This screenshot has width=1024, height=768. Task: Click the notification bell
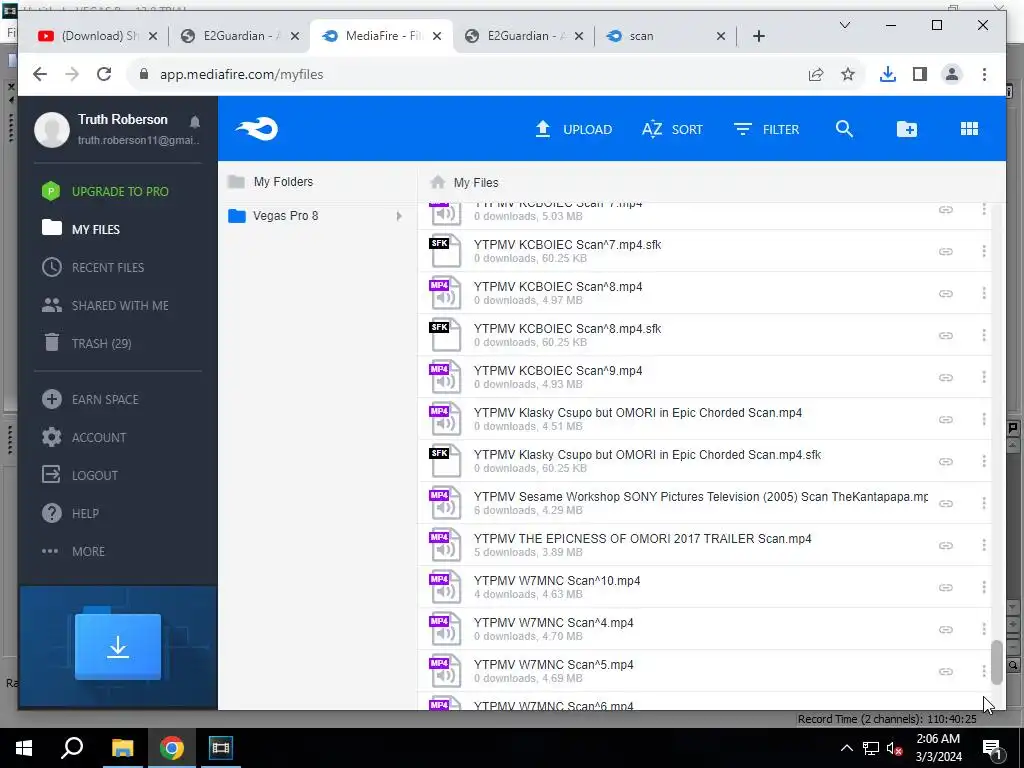(x=195, y=121)
